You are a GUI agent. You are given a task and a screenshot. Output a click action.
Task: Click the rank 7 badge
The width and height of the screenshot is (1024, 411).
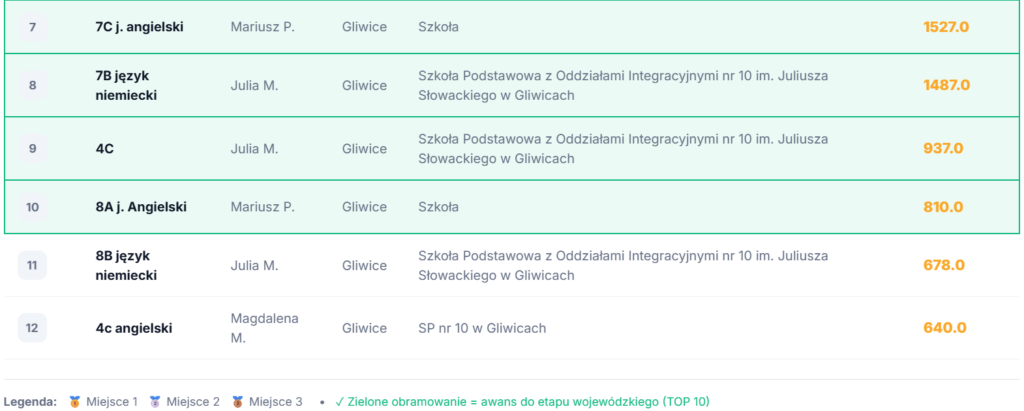point(32,27)
